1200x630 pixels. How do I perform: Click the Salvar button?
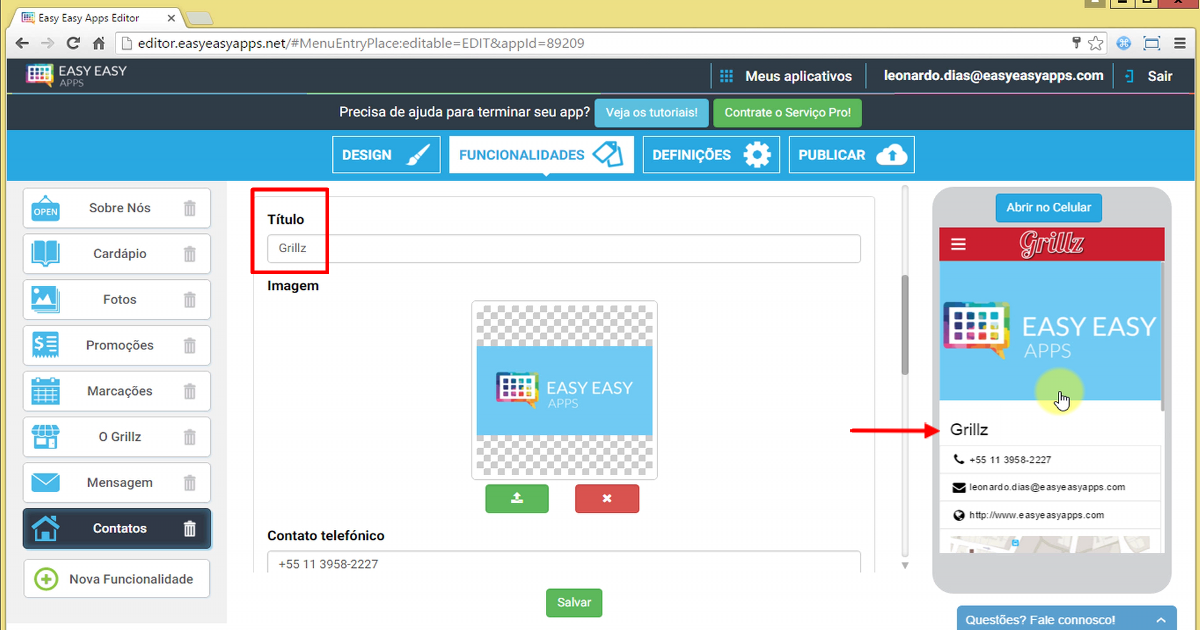point(574,603)
